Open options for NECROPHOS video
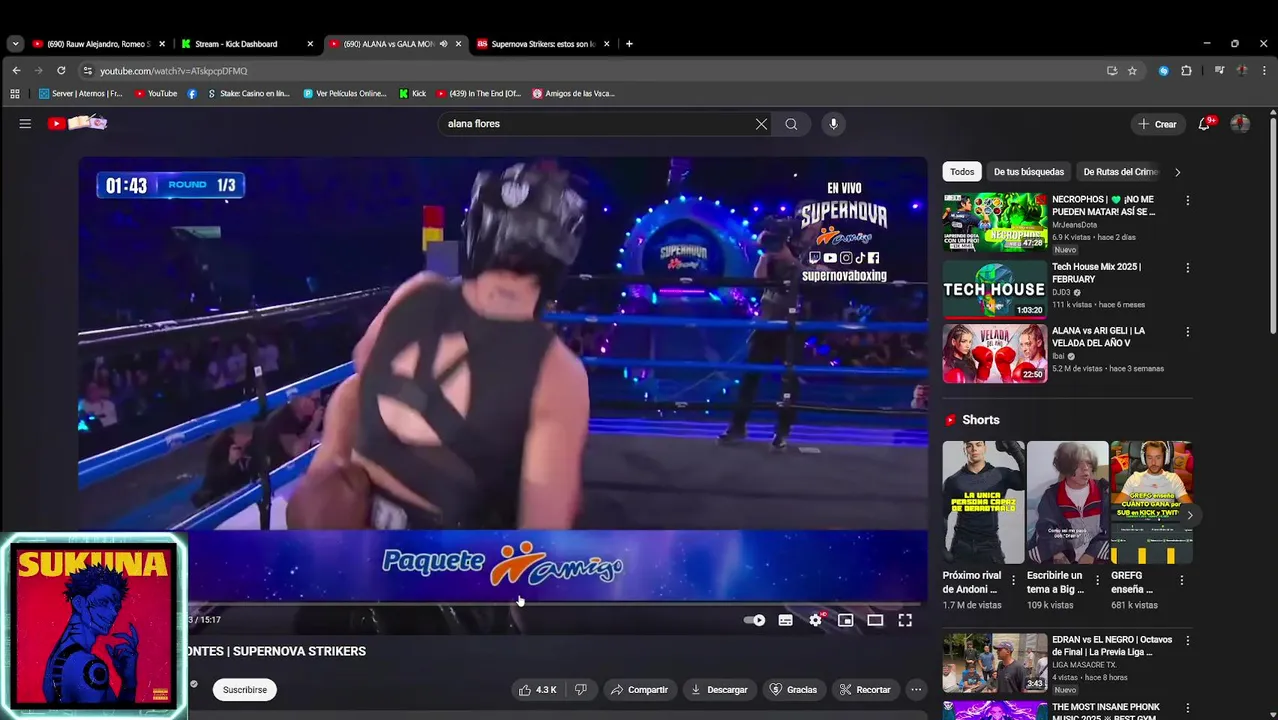1278x720 pixels. click(x=1188, y=200)
